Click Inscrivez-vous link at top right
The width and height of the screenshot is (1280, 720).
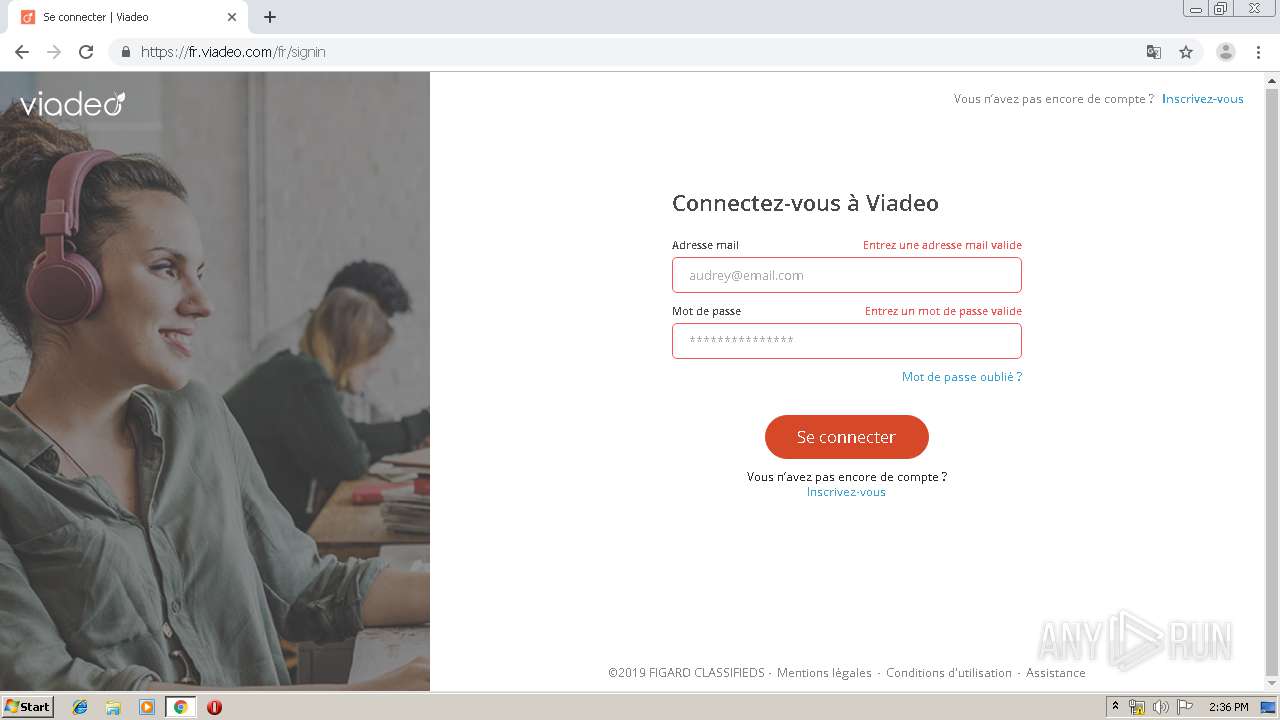1203,99
